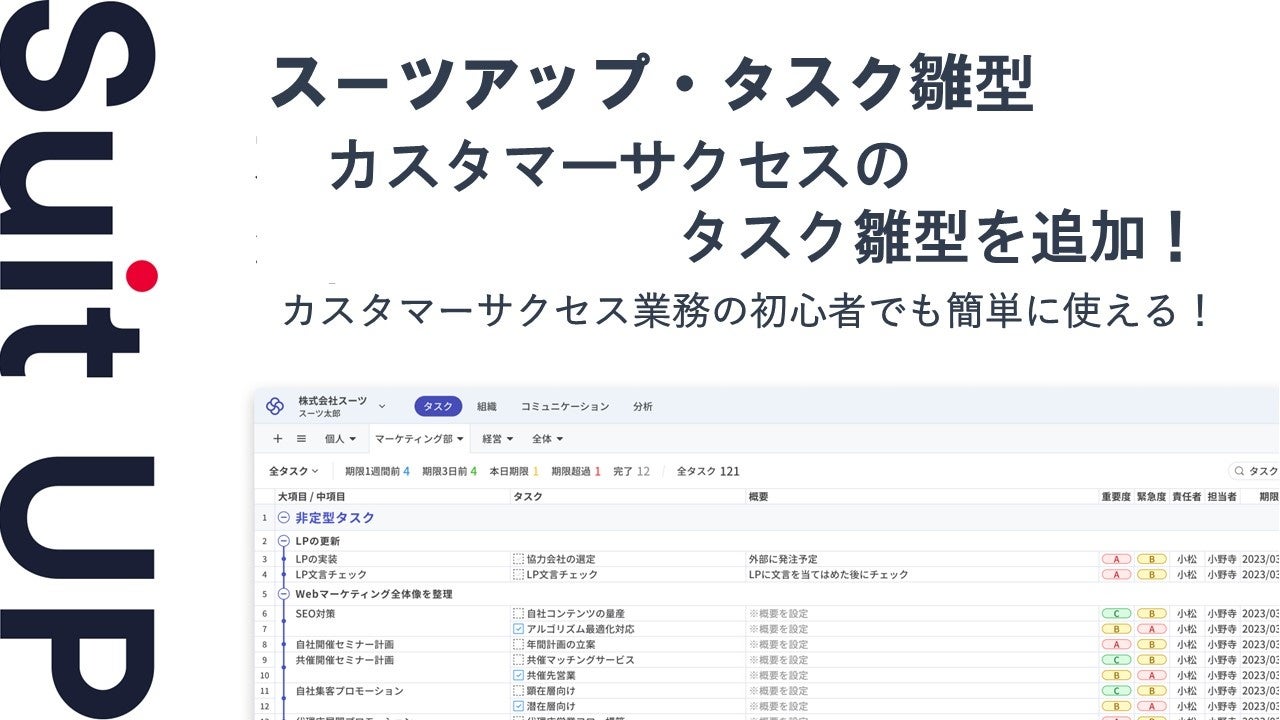Collapse the LPの更新 section

283,541
